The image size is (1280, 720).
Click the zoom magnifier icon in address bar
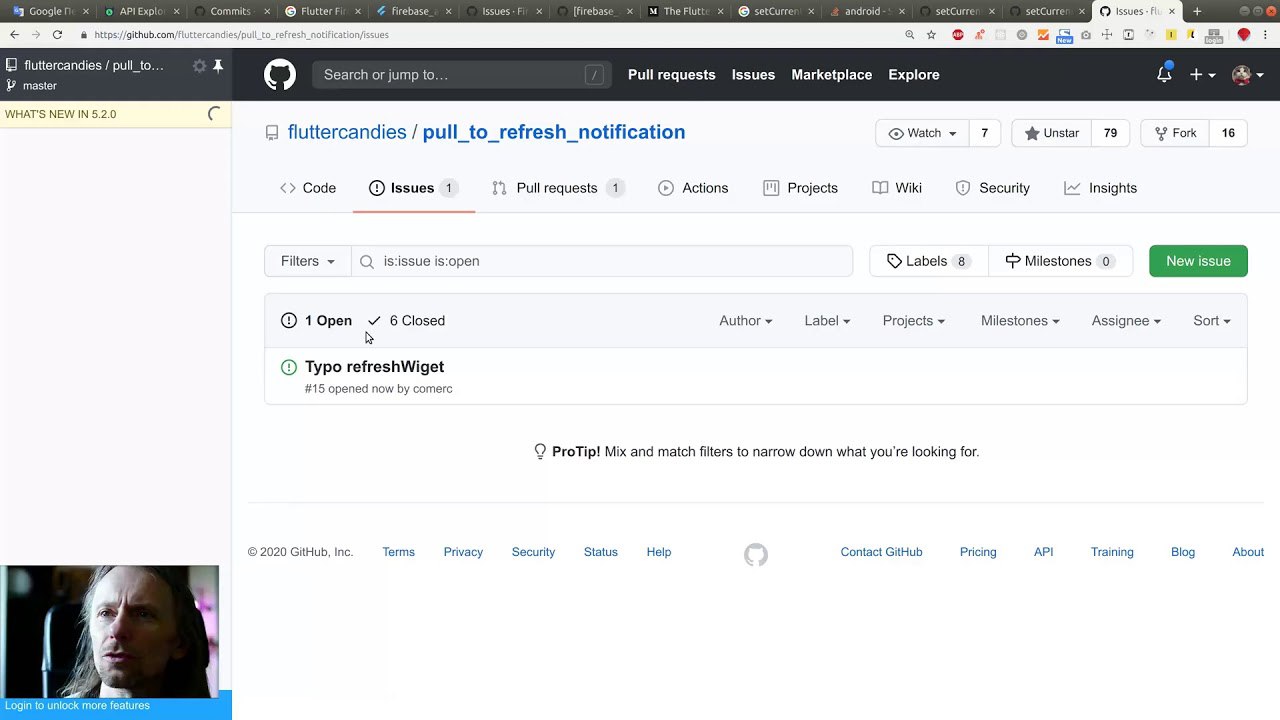(910, 34)
